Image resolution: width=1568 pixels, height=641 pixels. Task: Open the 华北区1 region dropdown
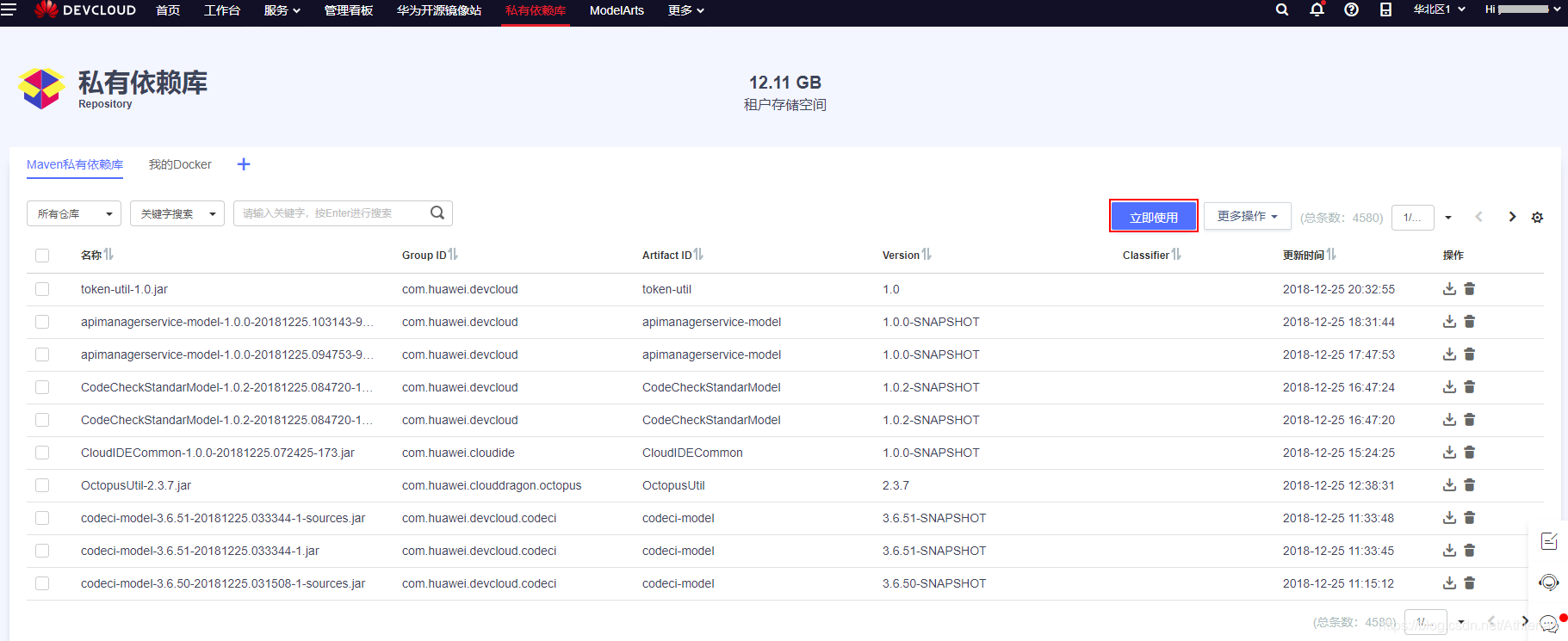(1439, 9)
